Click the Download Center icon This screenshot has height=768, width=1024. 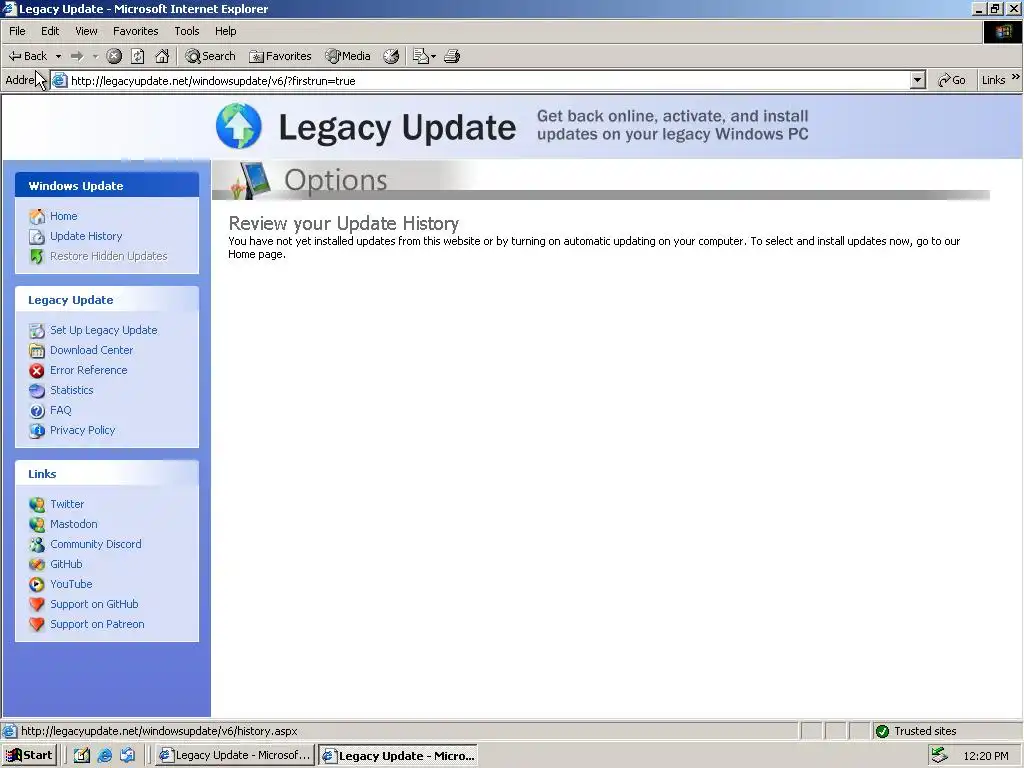[x=37, y=351]
